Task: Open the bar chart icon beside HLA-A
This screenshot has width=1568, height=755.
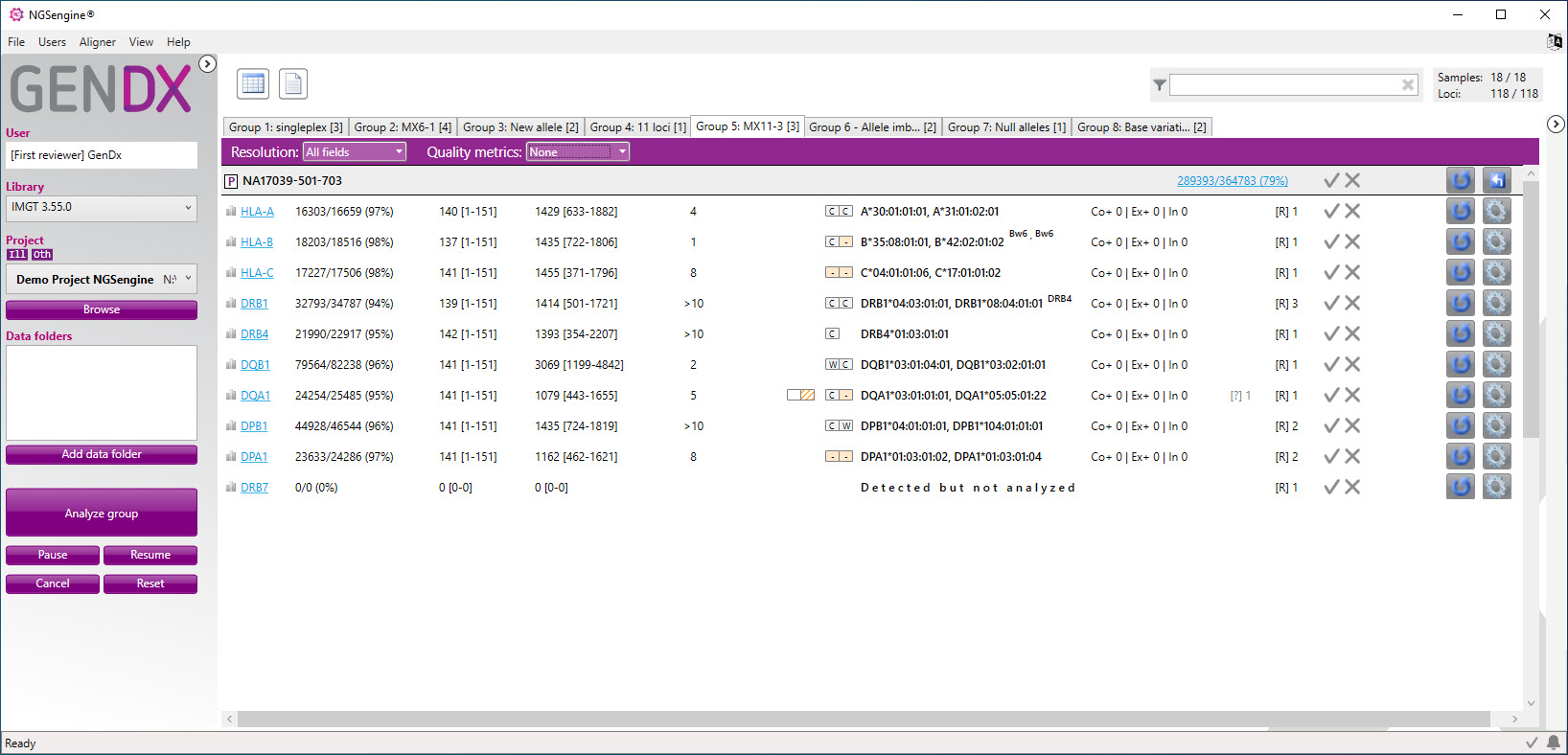Action: point(231,212)
